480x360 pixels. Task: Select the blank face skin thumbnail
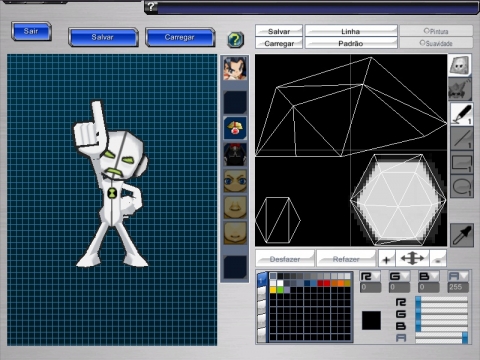tap(235, 233)
